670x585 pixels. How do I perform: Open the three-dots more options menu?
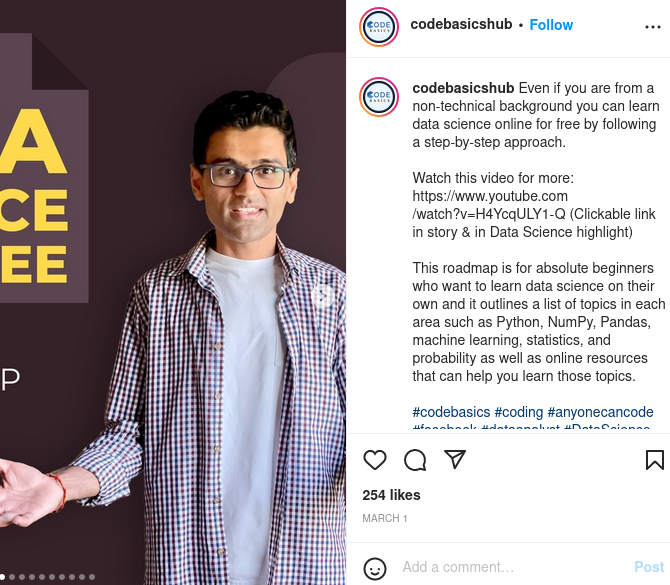(x=652, y=27)
